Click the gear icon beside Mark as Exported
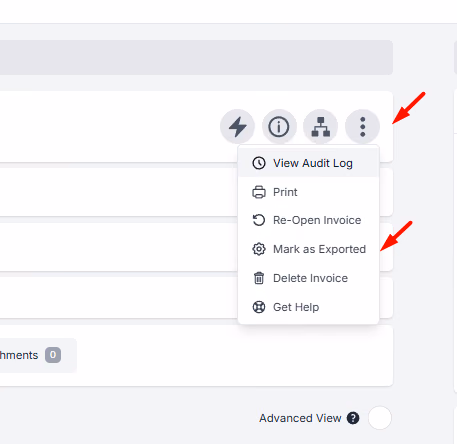The image size is (457, 444). point(259,249)
